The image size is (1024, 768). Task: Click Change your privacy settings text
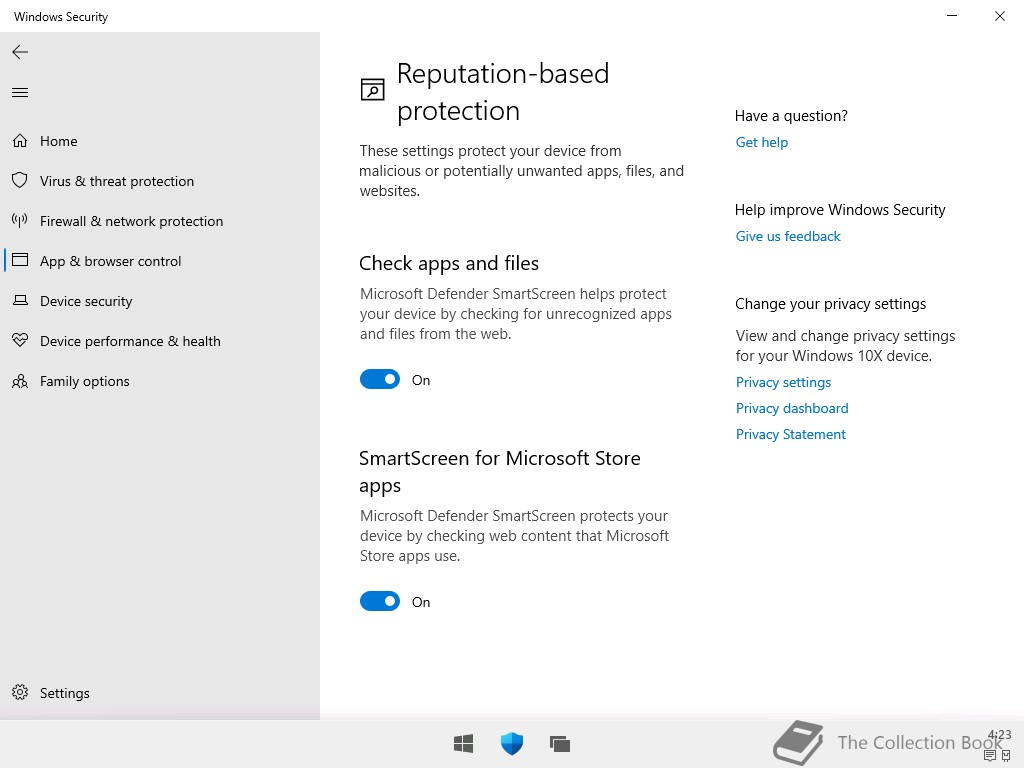830,304
